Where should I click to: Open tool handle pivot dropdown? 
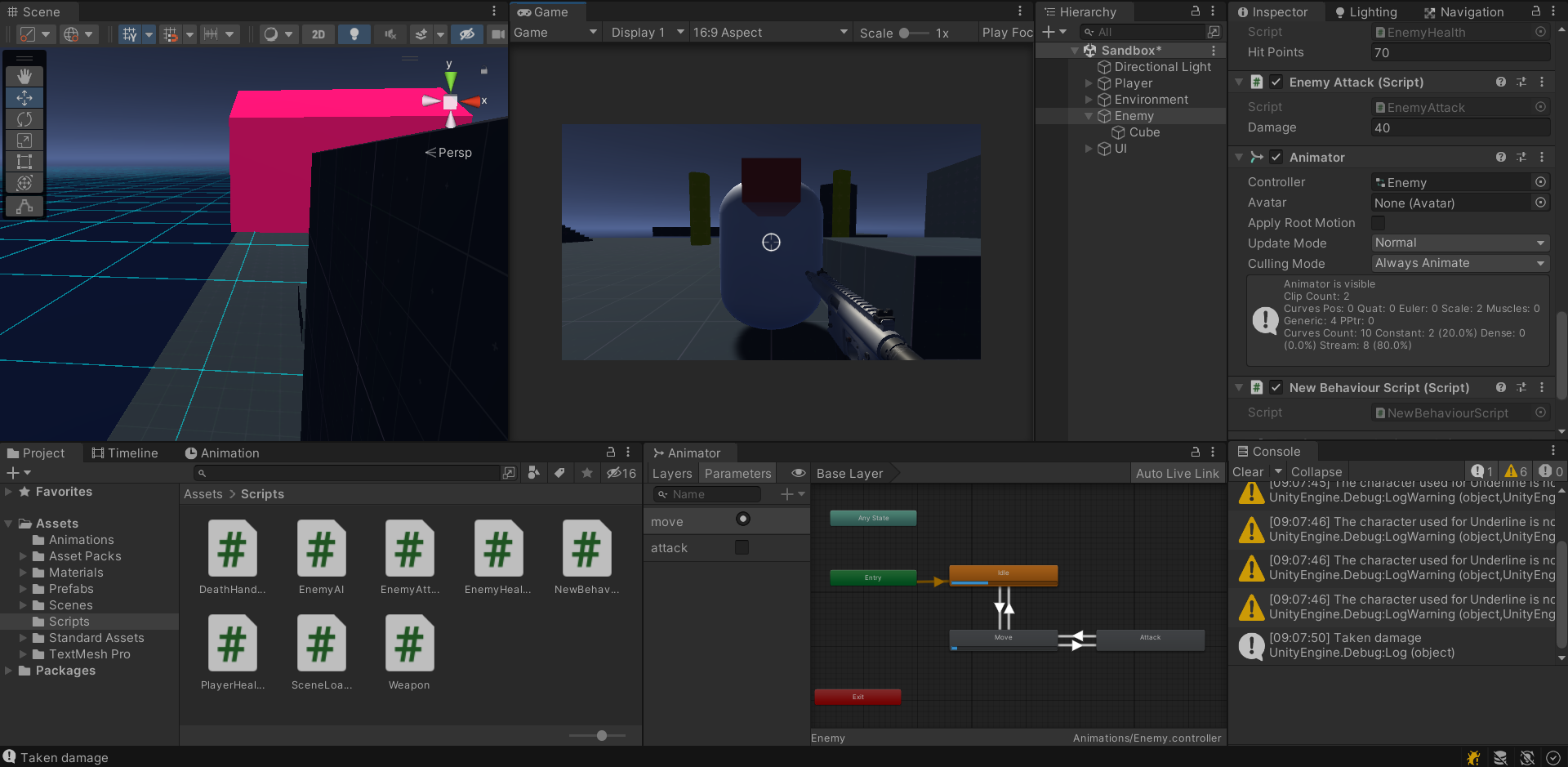pos(35,33)
